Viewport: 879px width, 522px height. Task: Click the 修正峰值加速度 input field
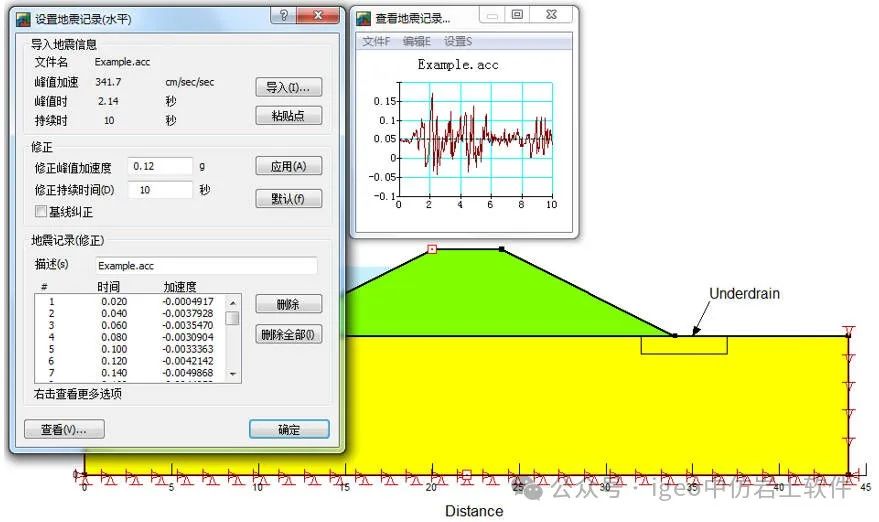[160, 167]
